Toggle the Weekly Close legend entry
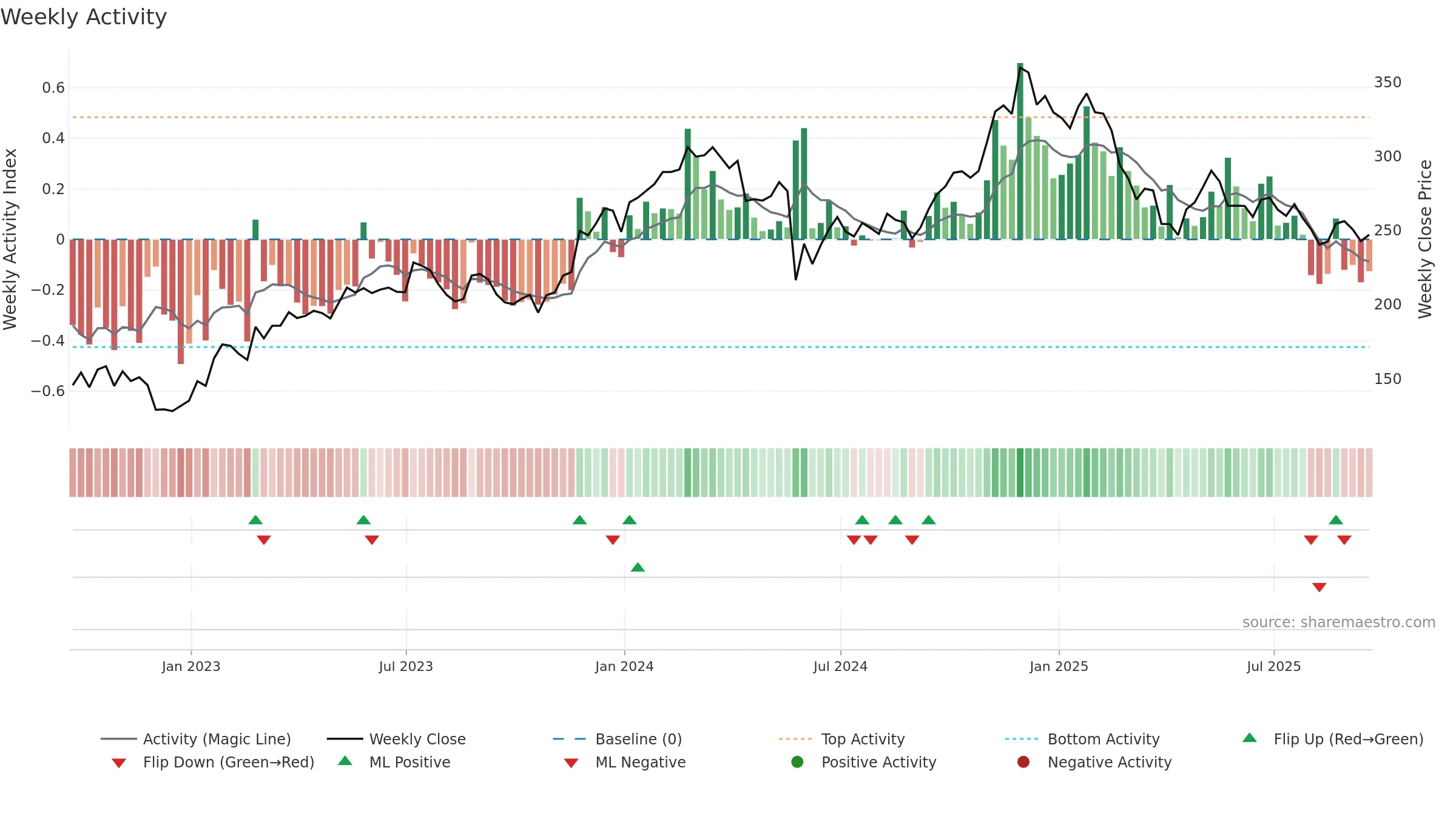Viewport: 1456px width, 819px height. tap(396, 739)
